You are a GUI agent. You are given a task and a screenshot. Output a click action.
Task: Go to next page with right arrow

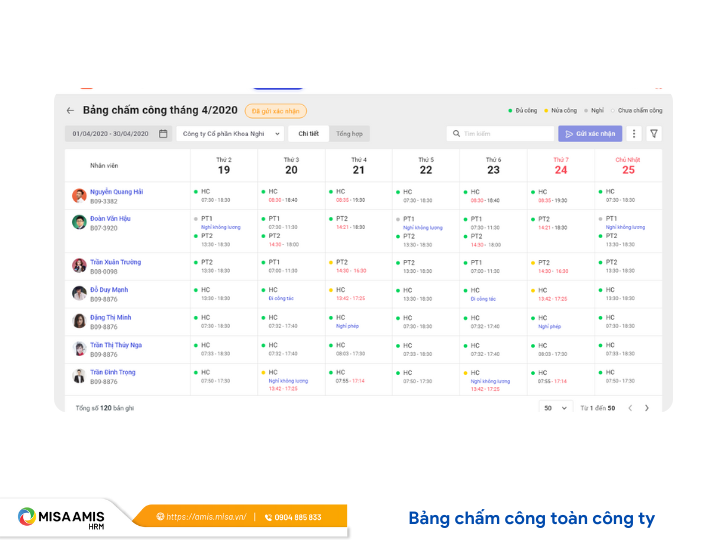pyautogui.click(x=647, y=408)
